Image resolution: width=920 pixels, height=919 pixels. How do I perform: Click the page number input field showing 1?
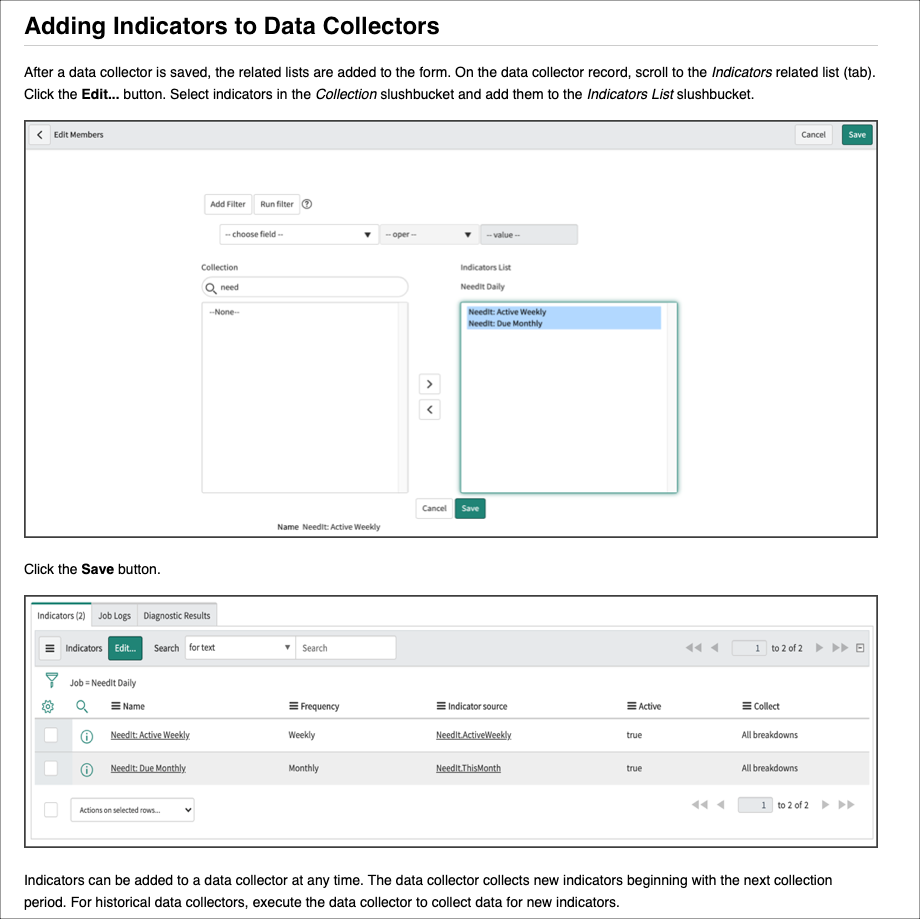[749, 648]
